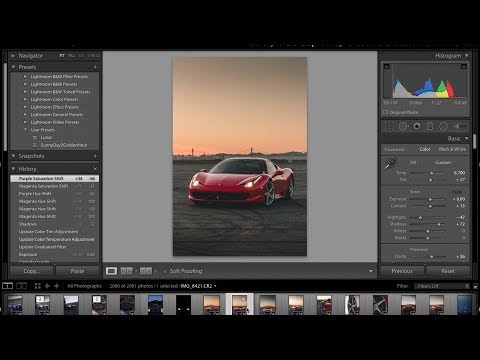
Task: Go back with left arrow icon
Action: point(47,286)
